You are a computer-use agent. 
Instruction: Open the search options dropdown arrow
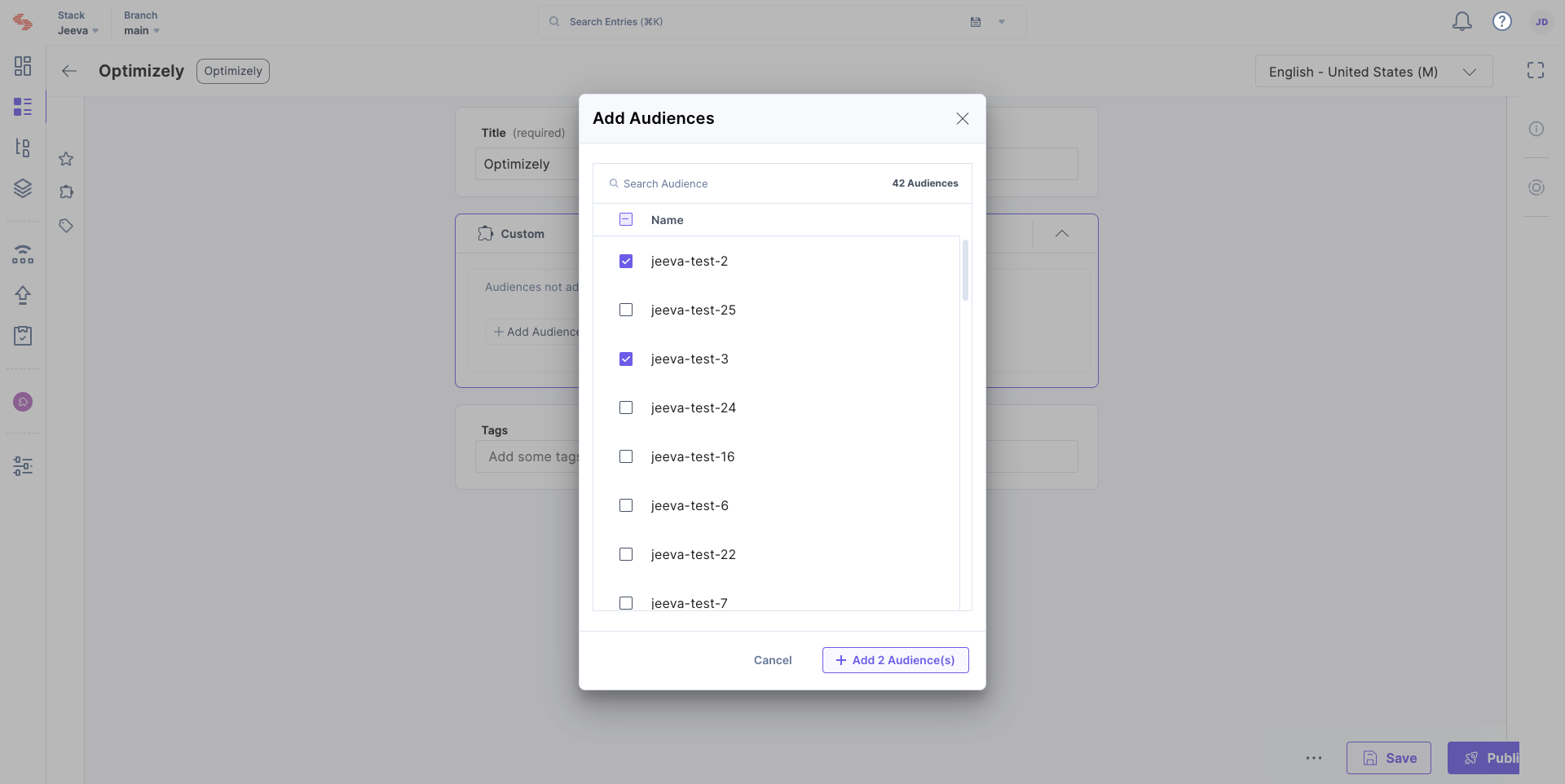[1002, 22]
